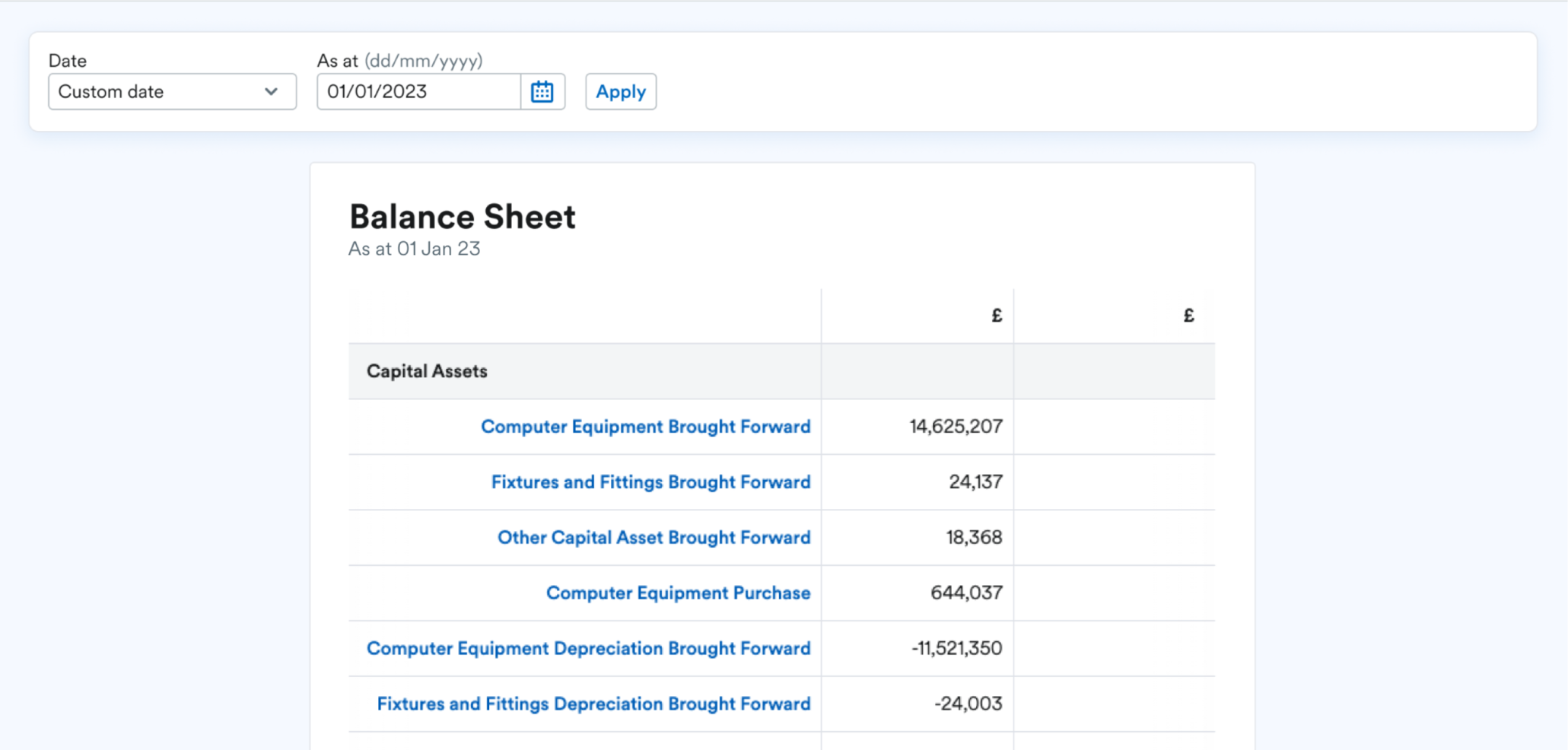Click the As at (dd/mm/yyyy) label
The height and width of the screenshot is (750, 1568).
[x=399, y=61]
